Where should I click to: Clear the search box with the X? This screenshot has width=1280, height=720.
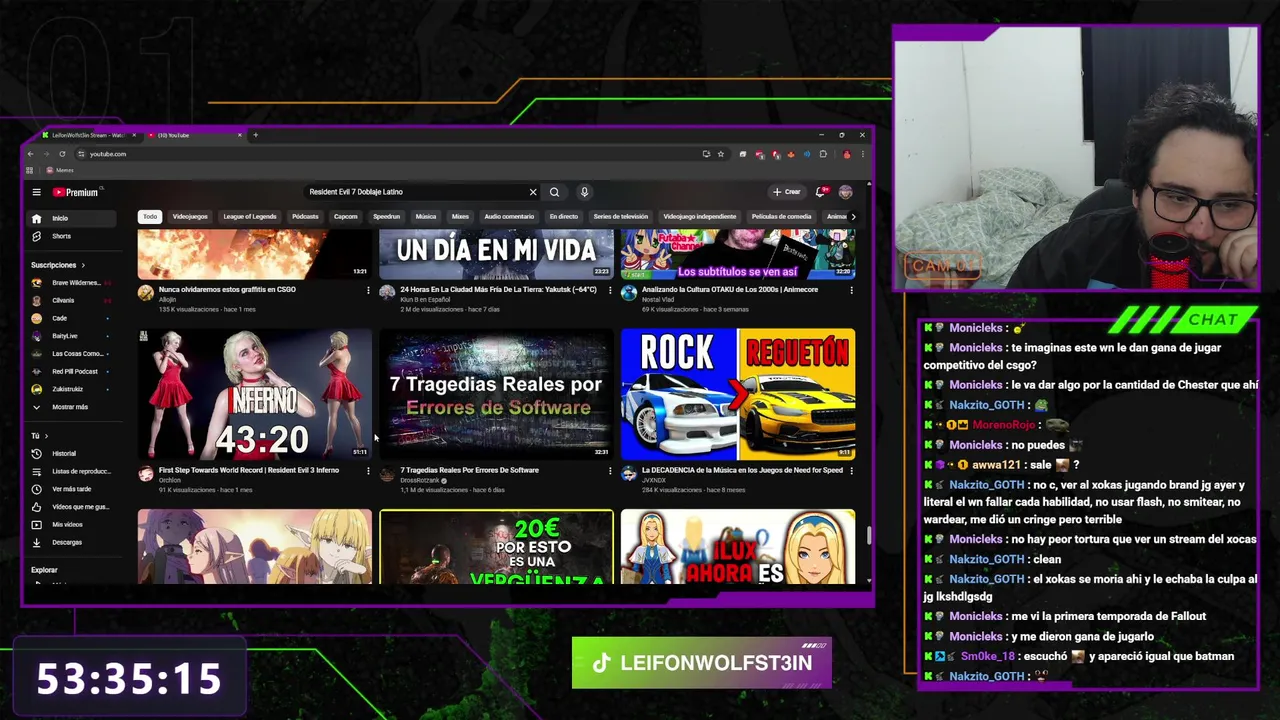533,192
